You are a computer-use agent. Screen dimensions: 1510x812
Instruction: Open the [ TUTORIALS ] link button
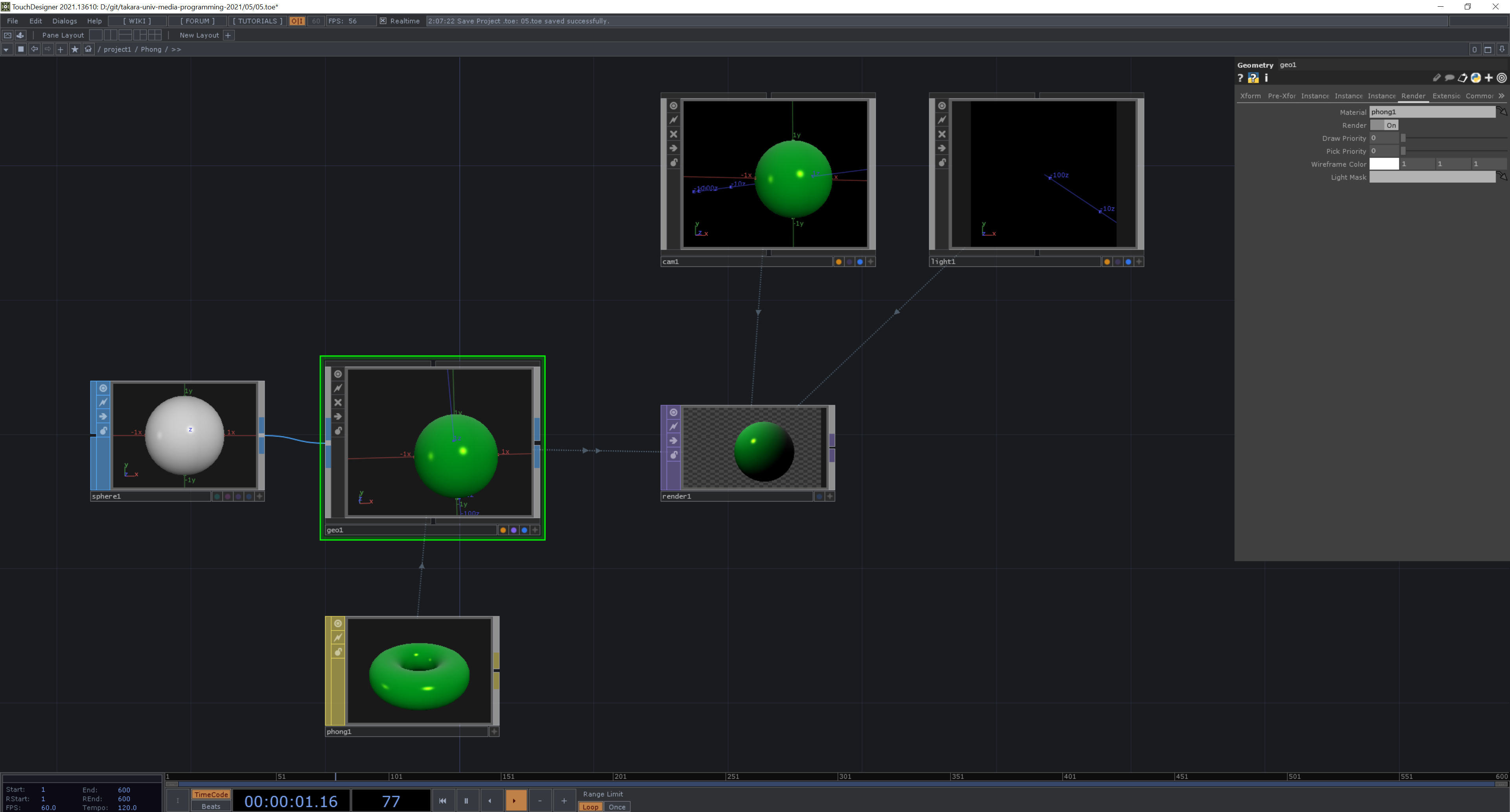click(x=257, y=20)
